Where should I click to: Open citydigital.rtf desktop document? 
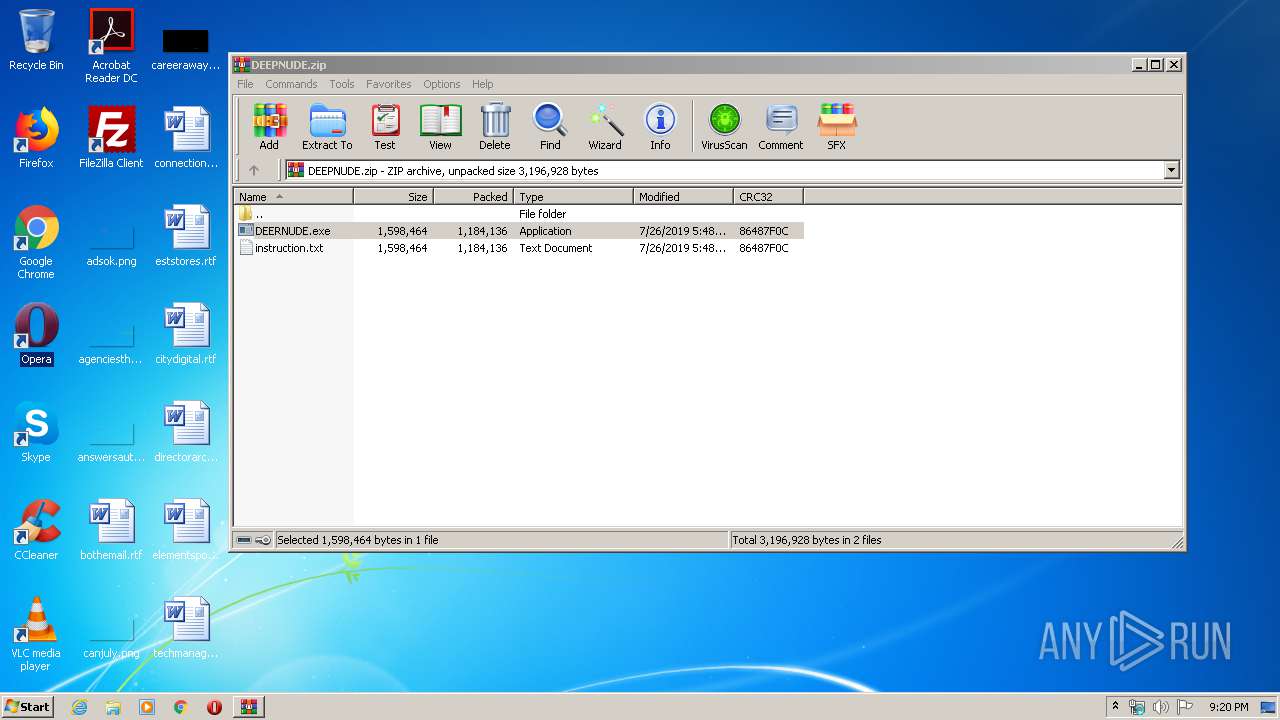click(x=186, y=334)
